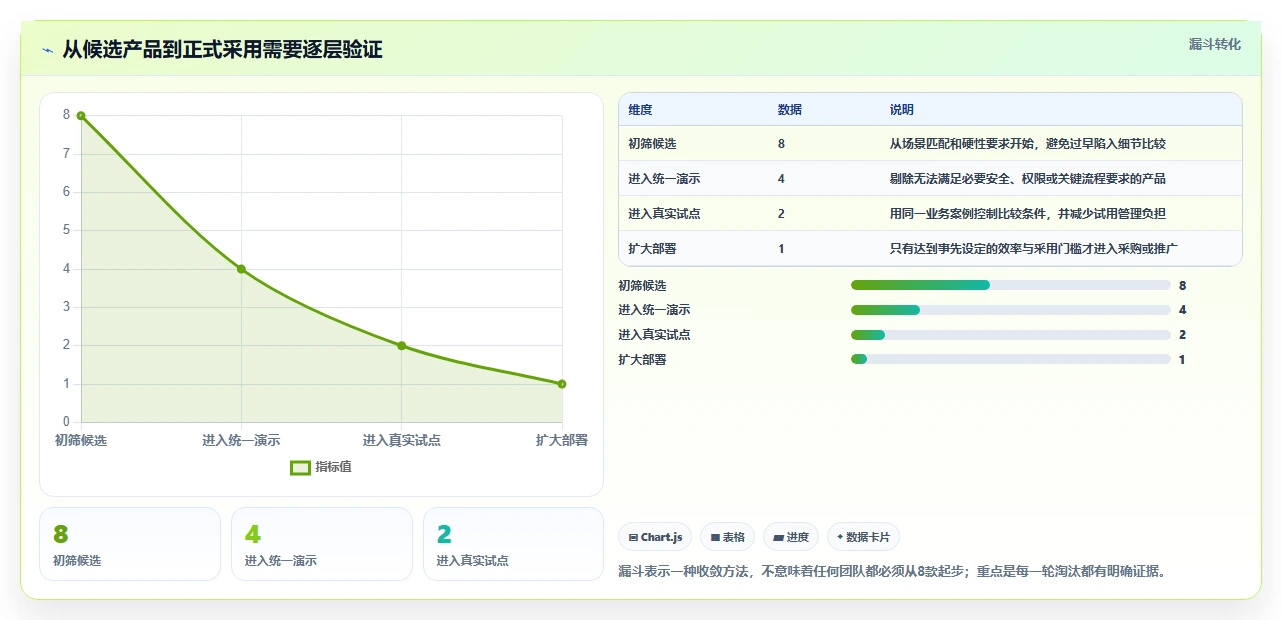Click the 数据卡片 tag button
Image resolution: width=1282 pixels, height=620 pixels.
(x=863, y=537)
